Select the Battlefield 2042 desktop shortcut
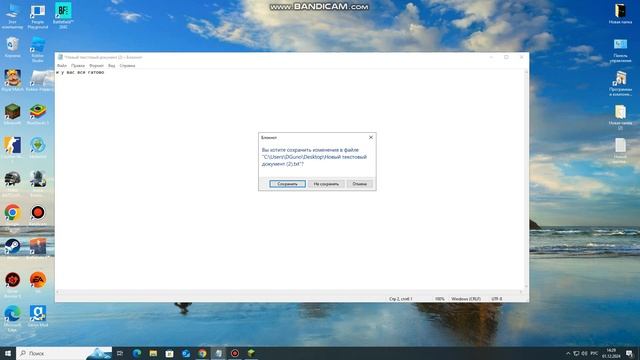Viewport: 640px width, 360px height. coord(63,16)
